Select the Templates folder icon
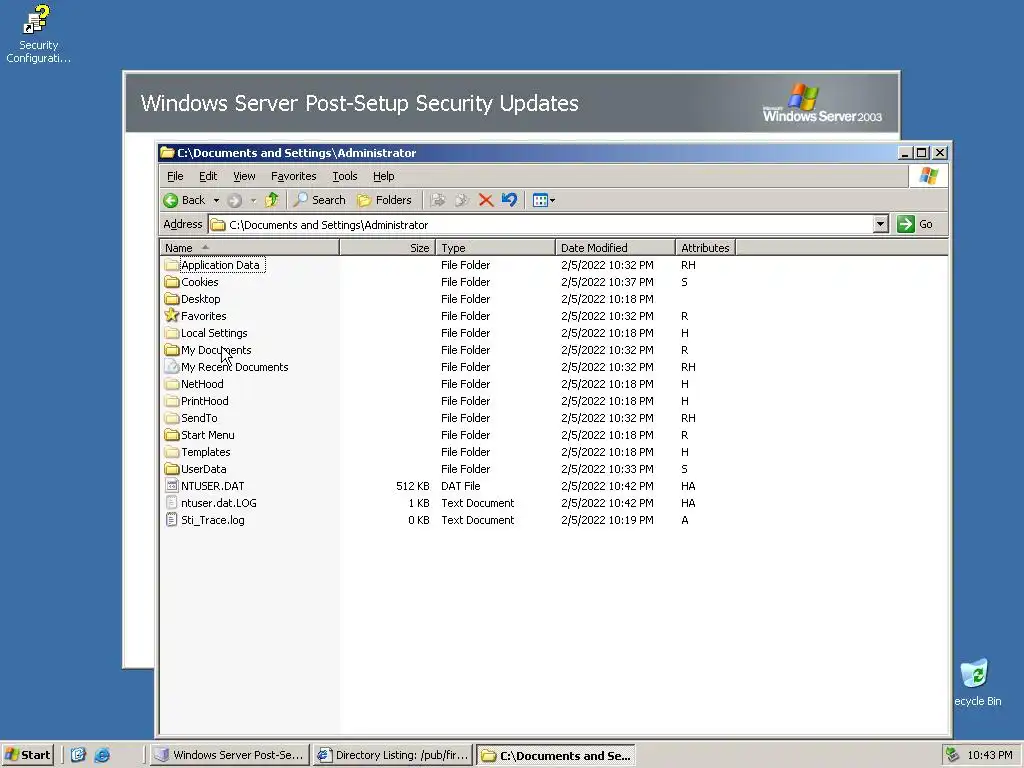Screen dimensions: 1024x768 click(172, 452)
